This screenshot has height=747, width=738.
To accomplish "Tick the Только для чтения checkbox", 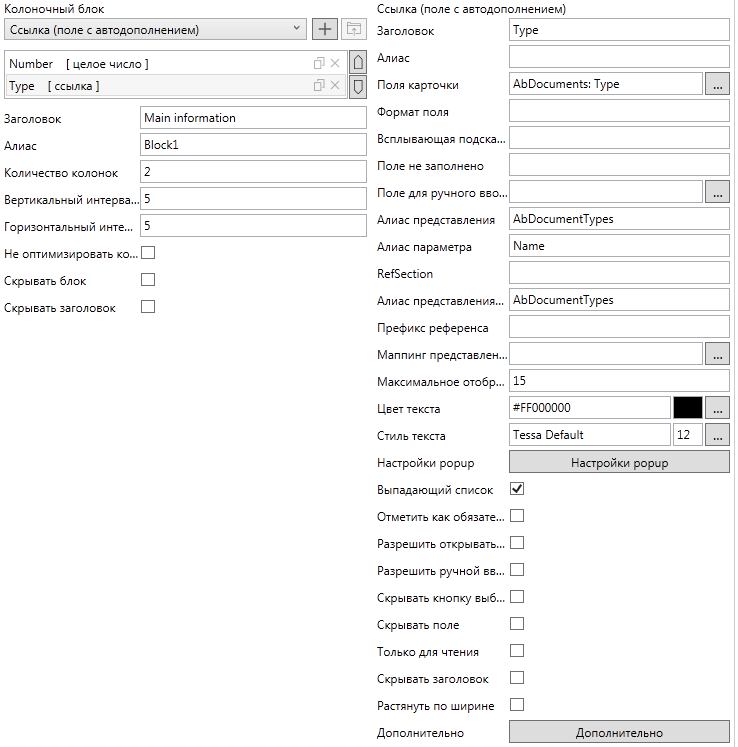I will [x=517, y=651].
